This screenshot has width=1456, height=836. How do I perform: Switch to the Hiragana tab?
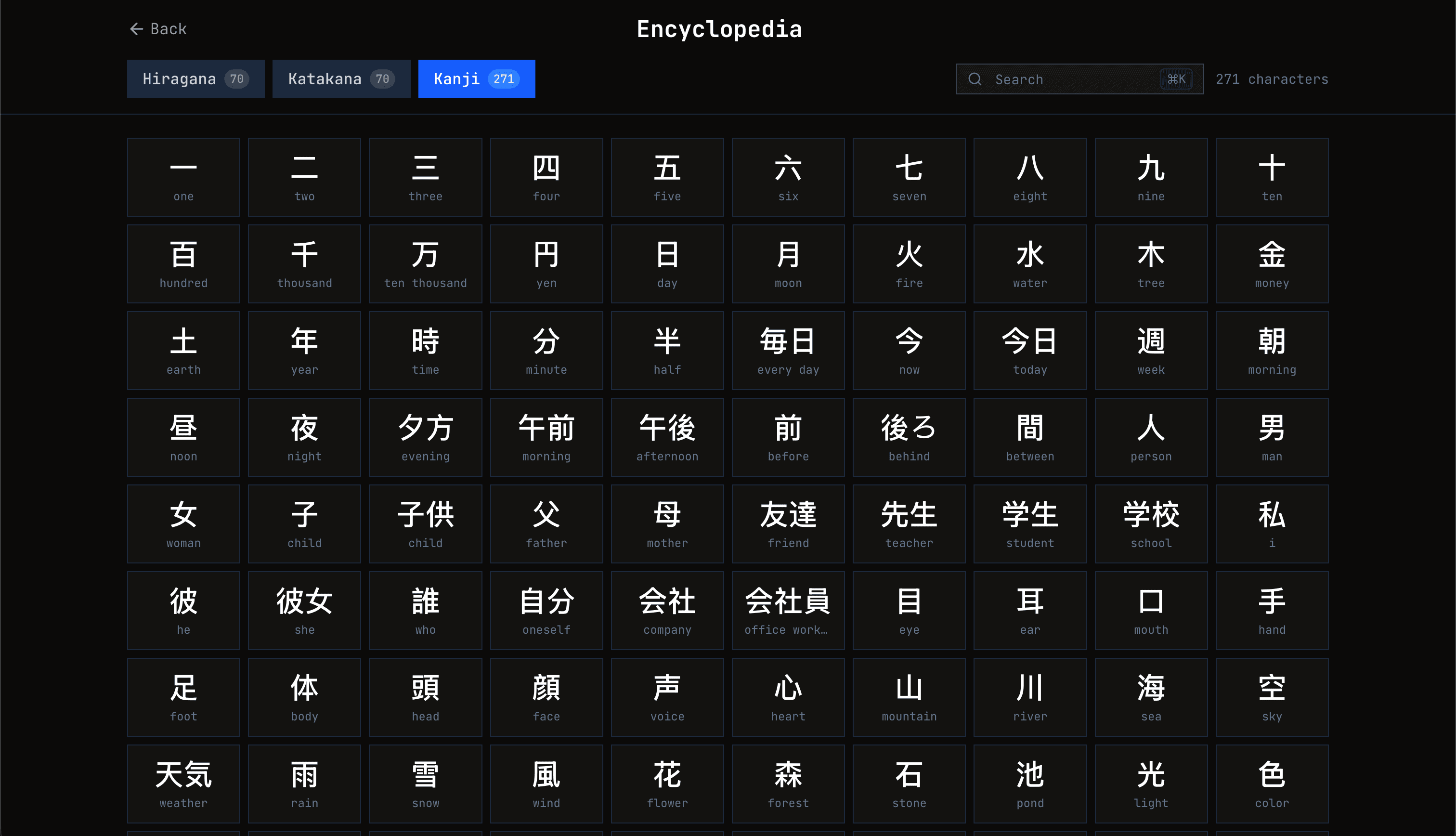pyautogui.click(x=195, y=79)
